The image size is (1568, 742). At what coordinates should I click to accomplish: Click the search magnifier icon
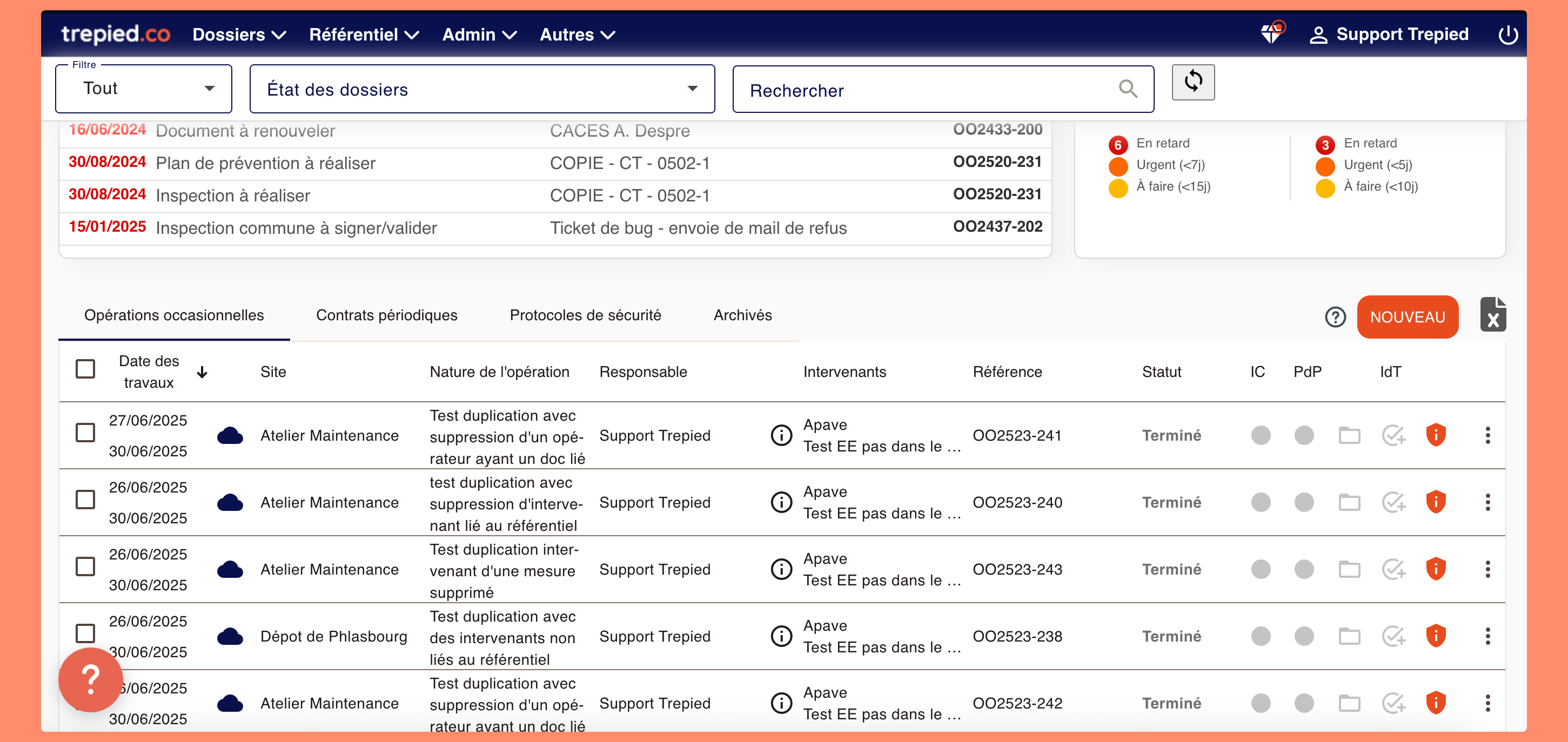pos(1128,90)
